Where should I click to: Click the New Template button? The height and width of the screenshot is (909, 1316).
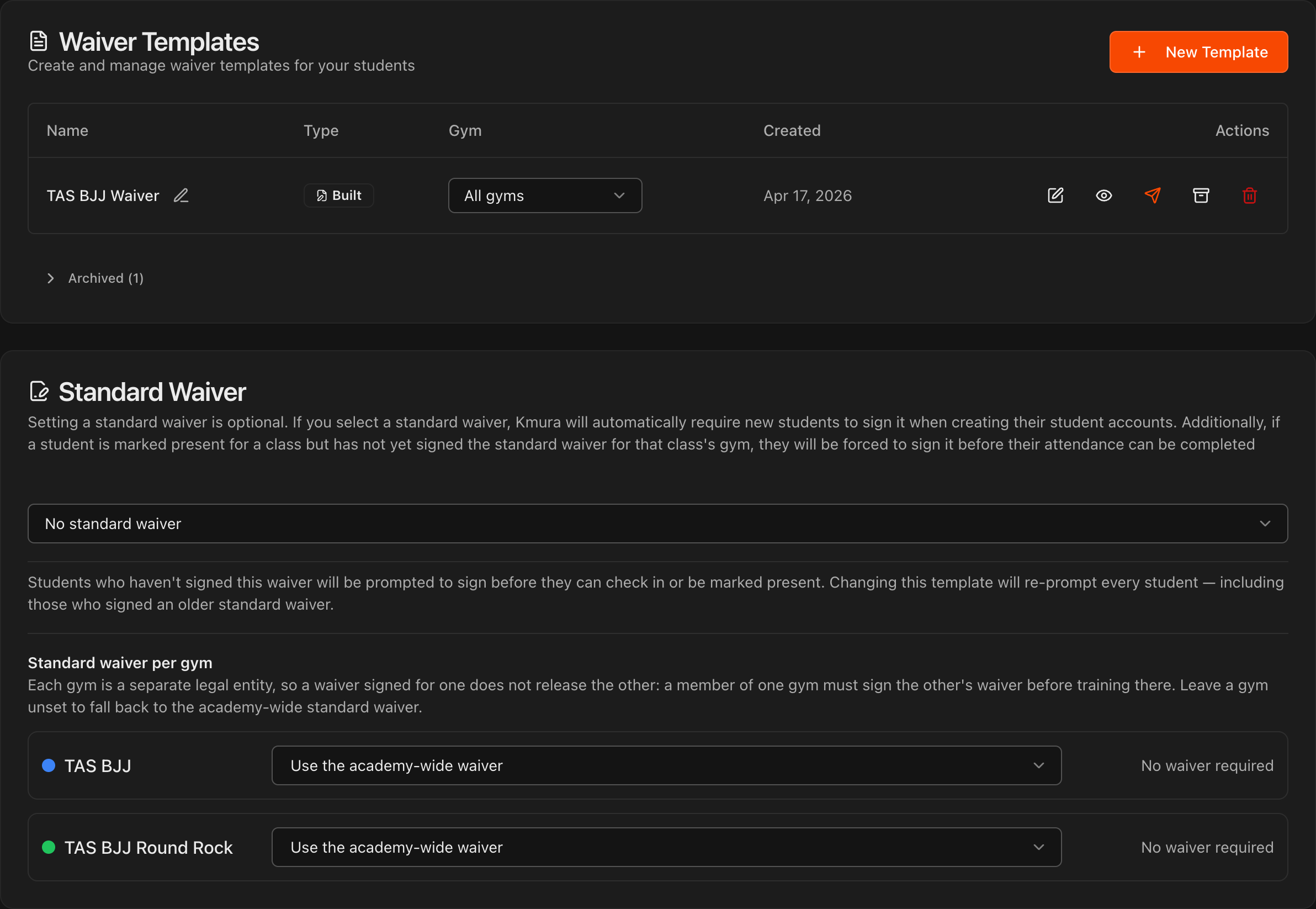(x=1198, y=52)
